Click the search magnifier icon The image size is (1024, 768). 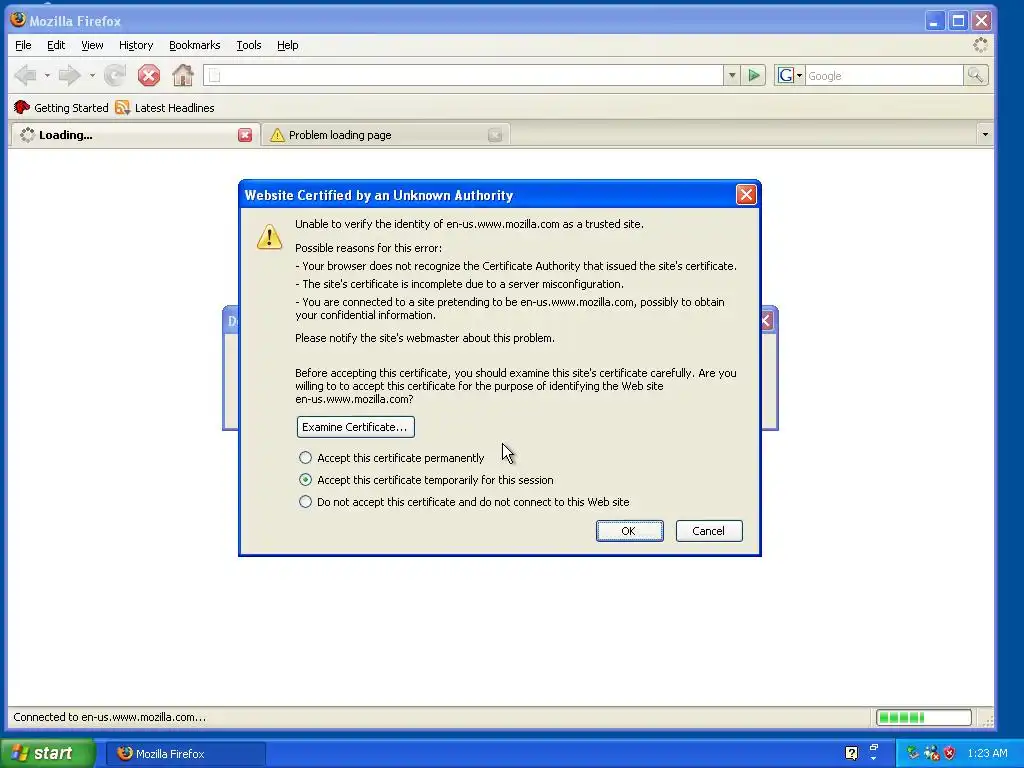point(976,76)
